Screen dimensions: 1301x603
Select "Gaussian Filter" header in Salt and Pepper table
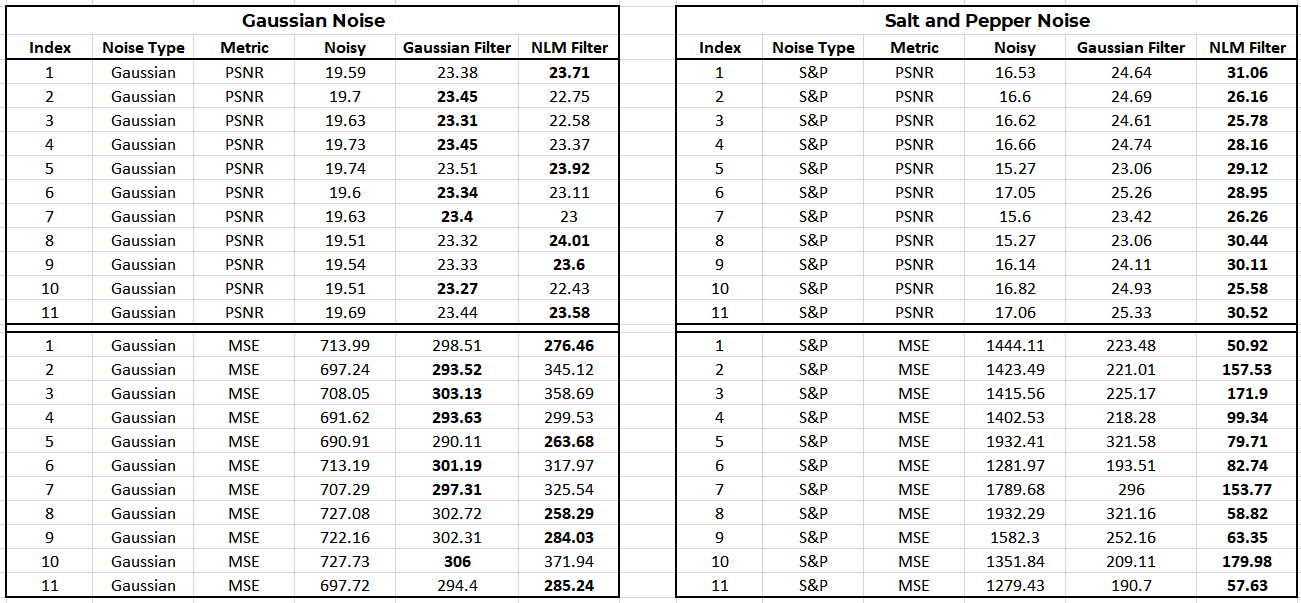coord(1130,47)
